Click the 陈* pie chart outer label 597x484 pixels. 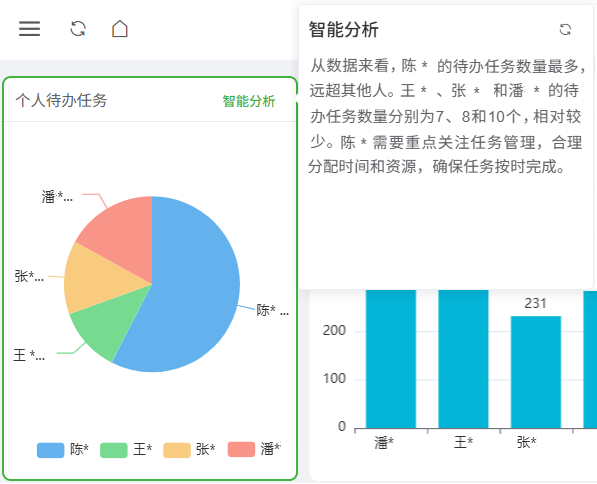(x=272, y=310)
